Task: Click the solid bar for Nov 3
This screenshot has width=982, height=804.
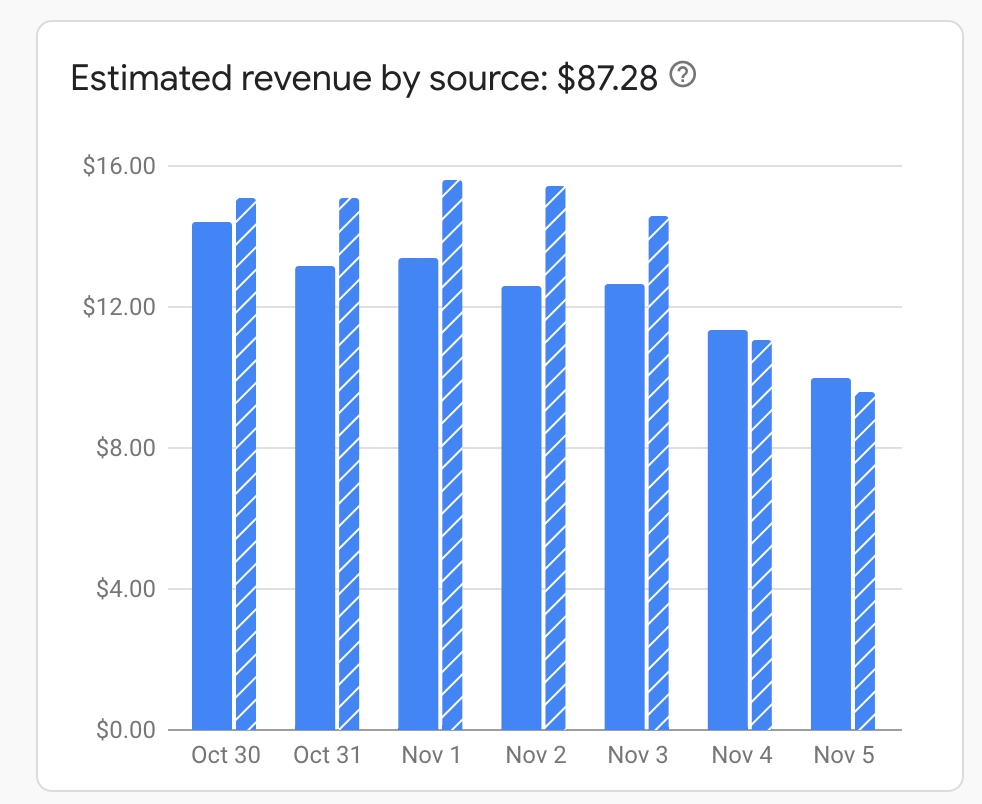Action: click(x=624, y=507)
